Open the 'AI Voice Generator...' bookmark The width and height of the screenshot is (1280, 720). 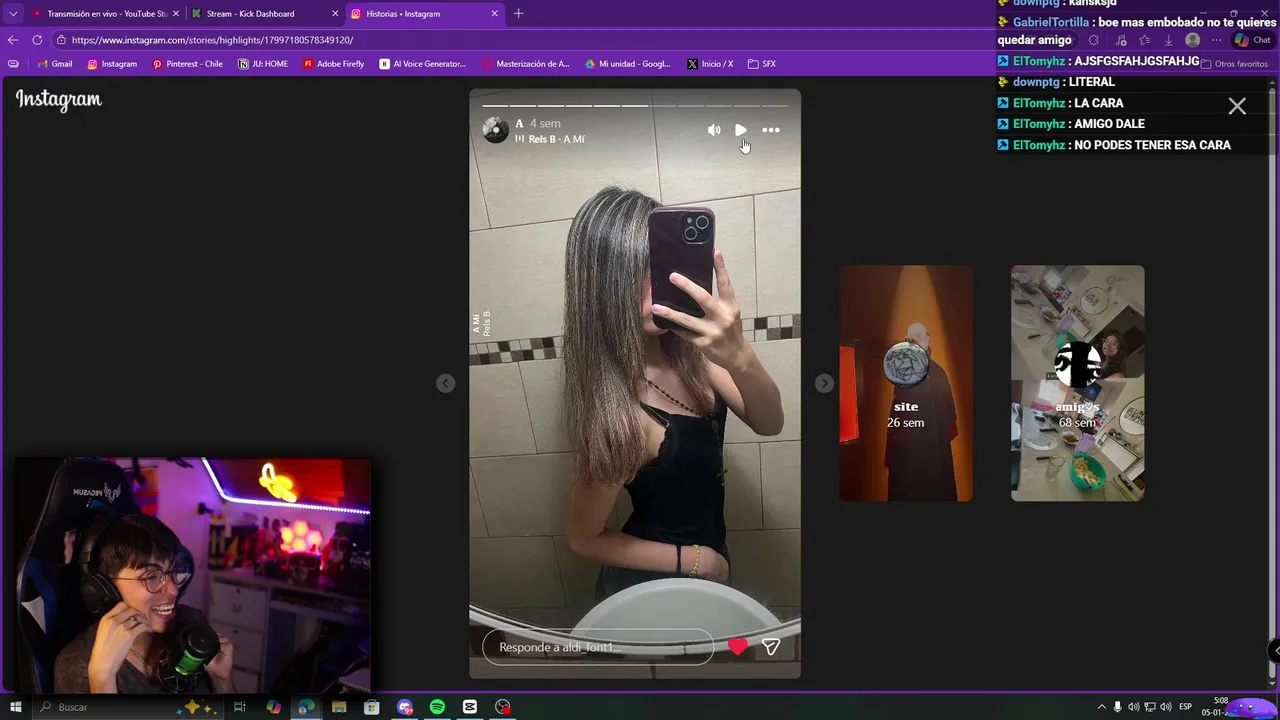click(423, 64)
